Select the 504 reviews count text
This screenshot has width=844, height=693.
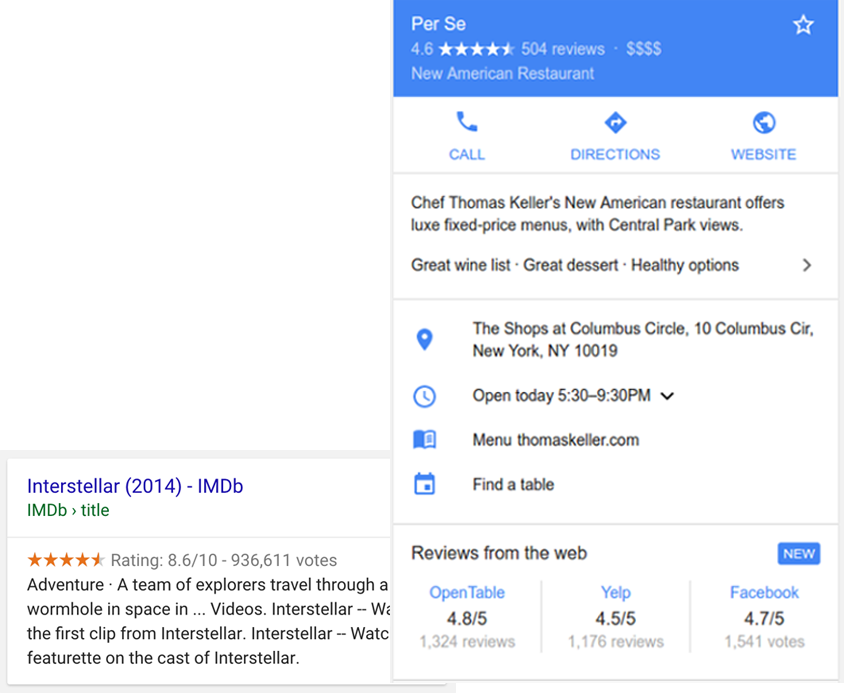tap(563, 48)
